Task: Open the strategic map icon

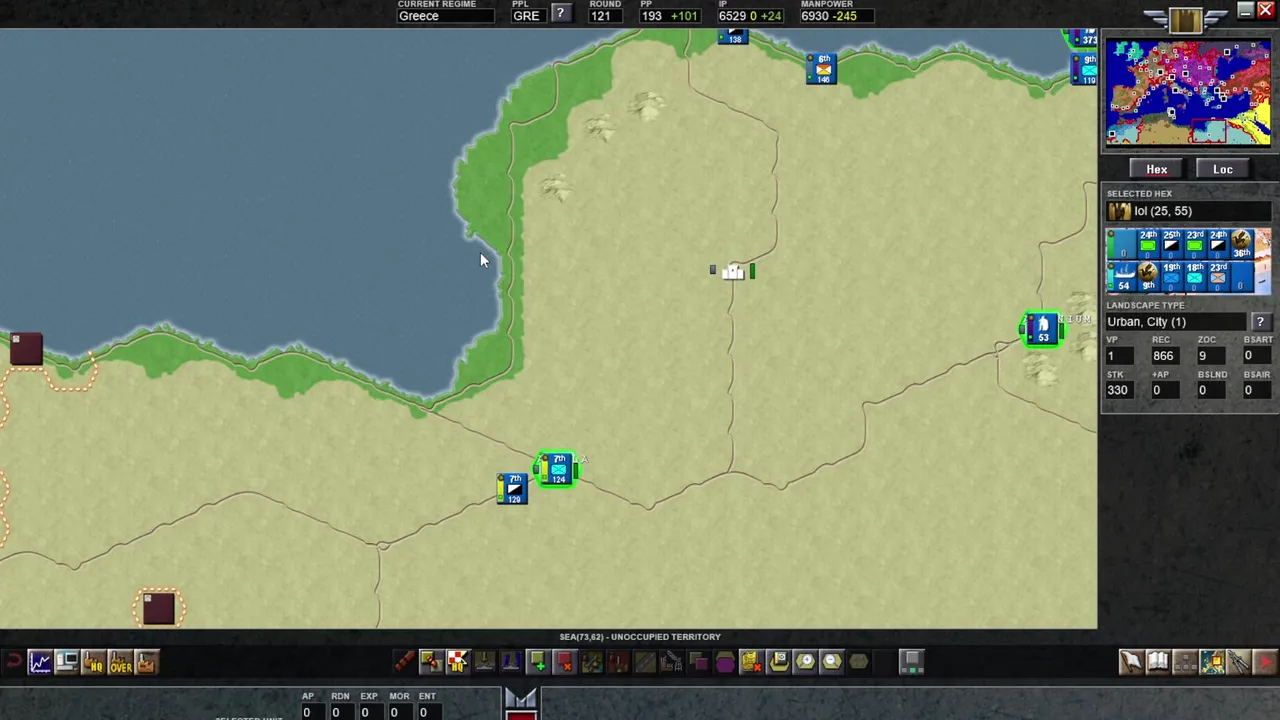Action: (1212, 662)
